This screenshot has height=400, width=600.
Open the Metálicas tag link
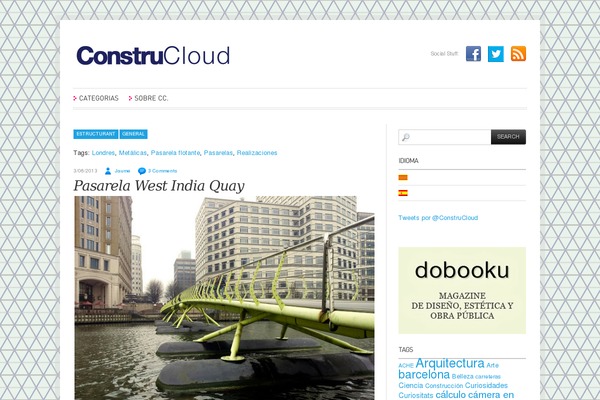pos(133,153)
